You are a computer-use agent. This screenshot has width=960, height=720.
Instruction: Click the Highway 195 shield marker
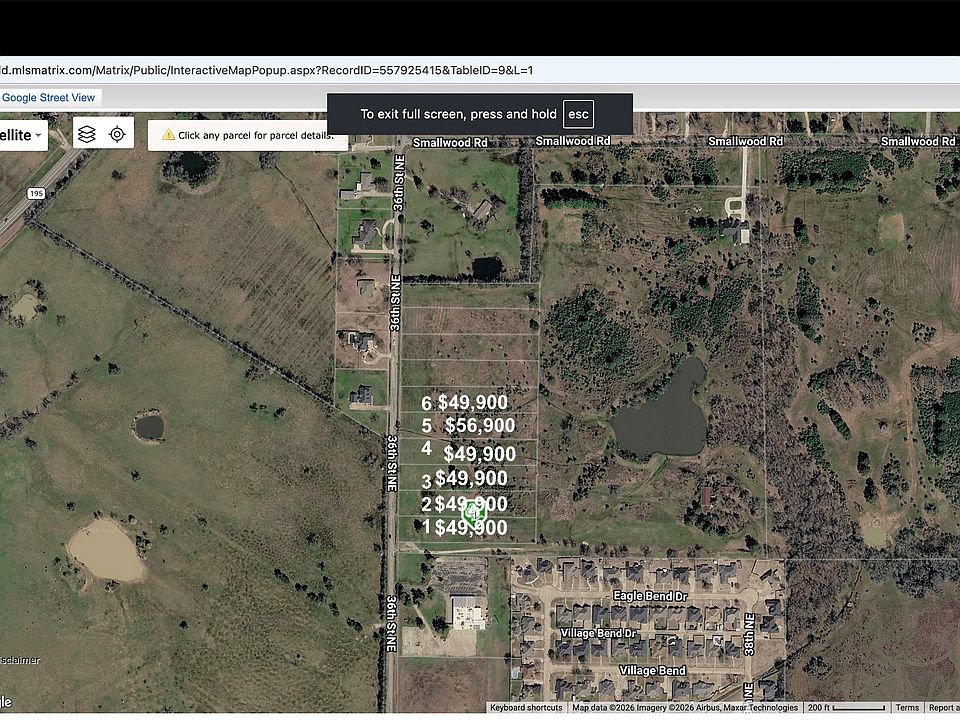(36, 193)
